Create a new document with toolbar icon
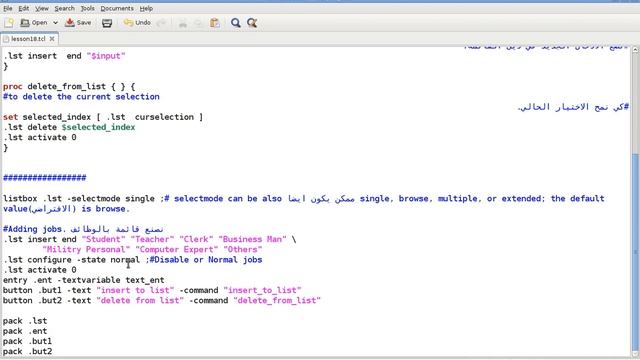 pos(9,23)
